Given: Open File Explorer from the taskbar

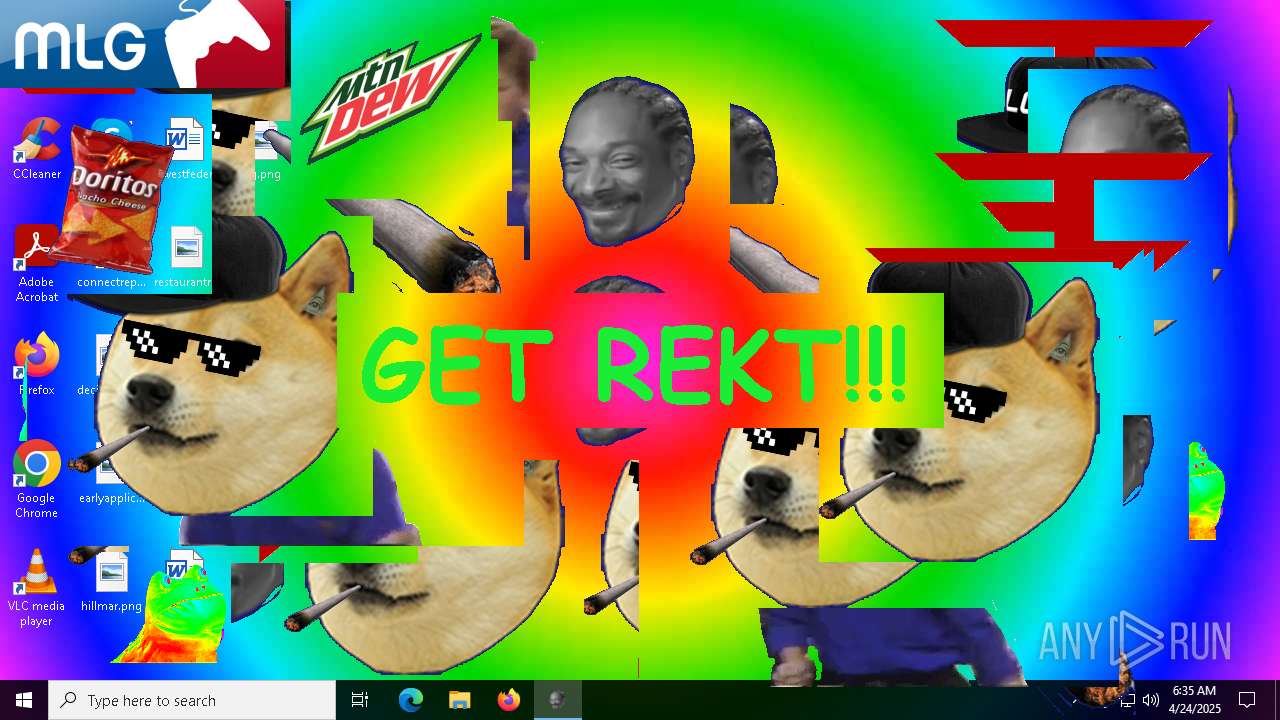Looking at the screenshot, I should click(459, 700).
